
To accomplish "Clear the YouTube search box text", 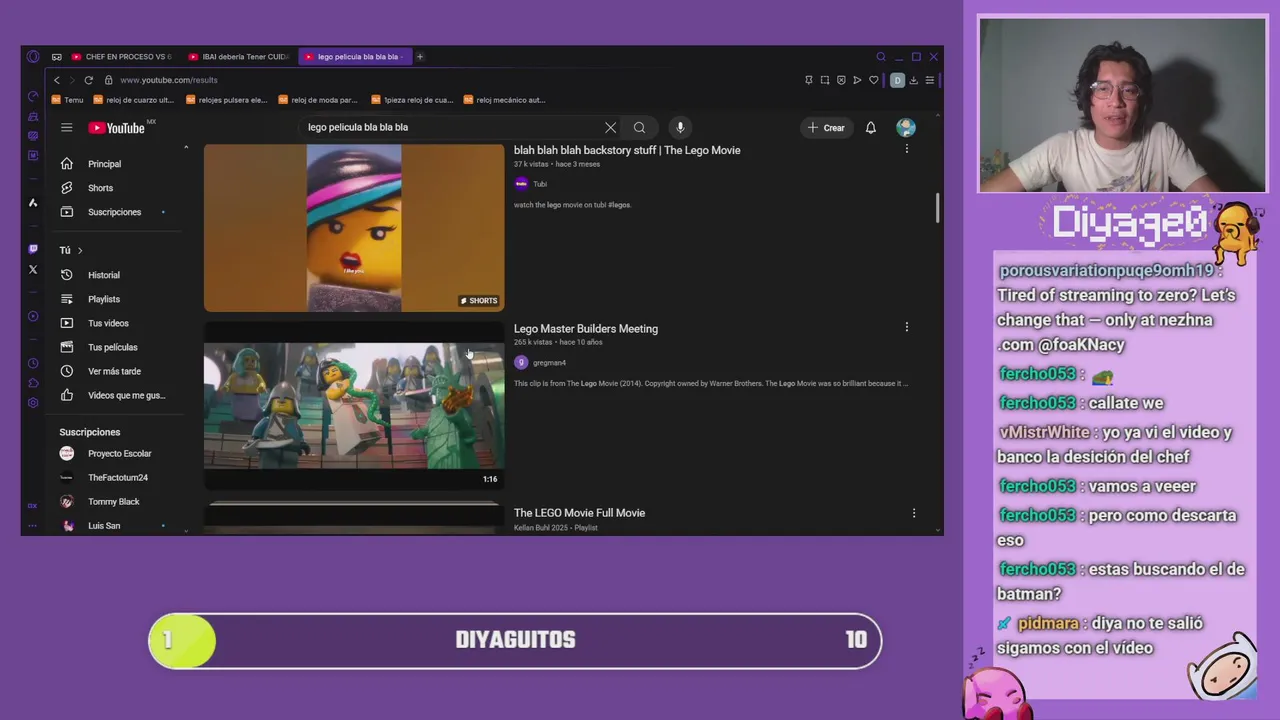I will 610,127.
